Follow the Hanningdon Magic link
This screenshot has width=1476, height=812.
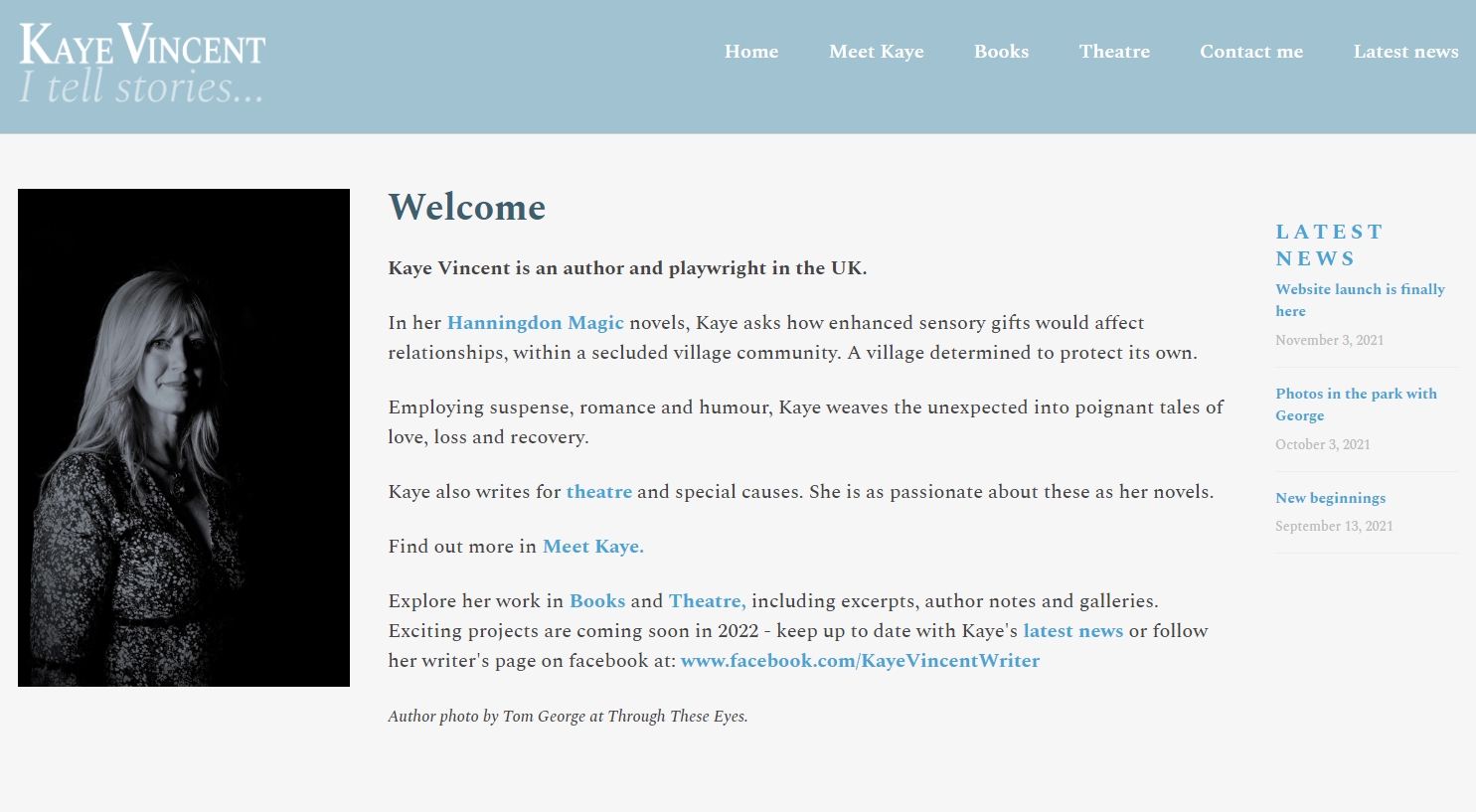click(536, 322)
